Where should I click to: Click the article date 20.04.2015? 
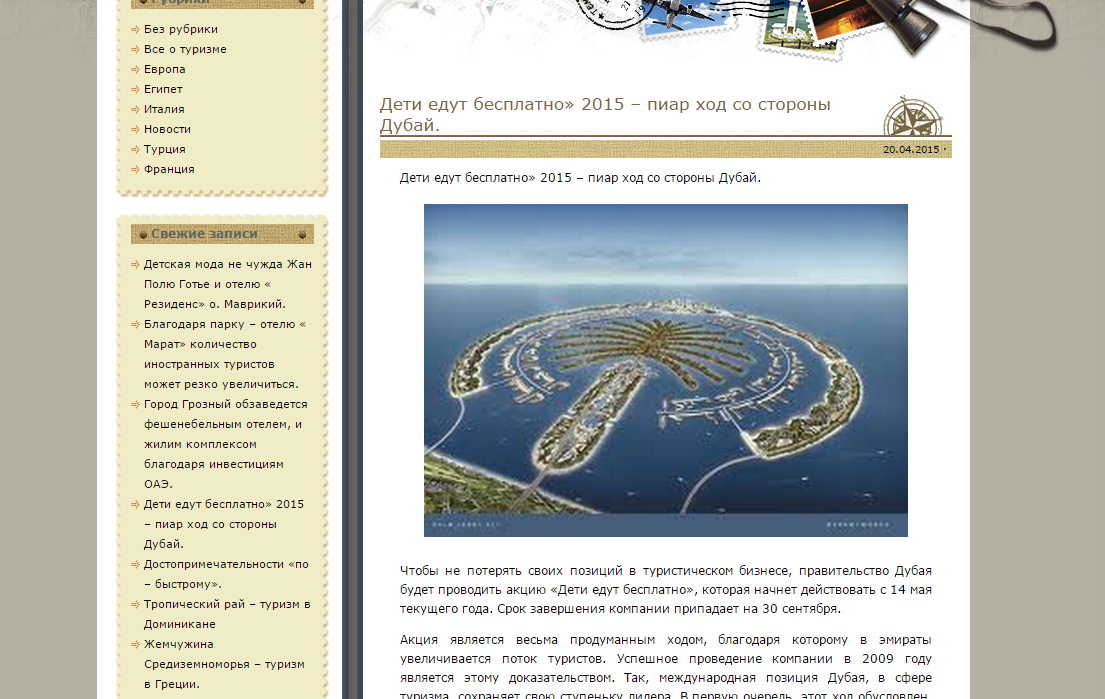910,149
